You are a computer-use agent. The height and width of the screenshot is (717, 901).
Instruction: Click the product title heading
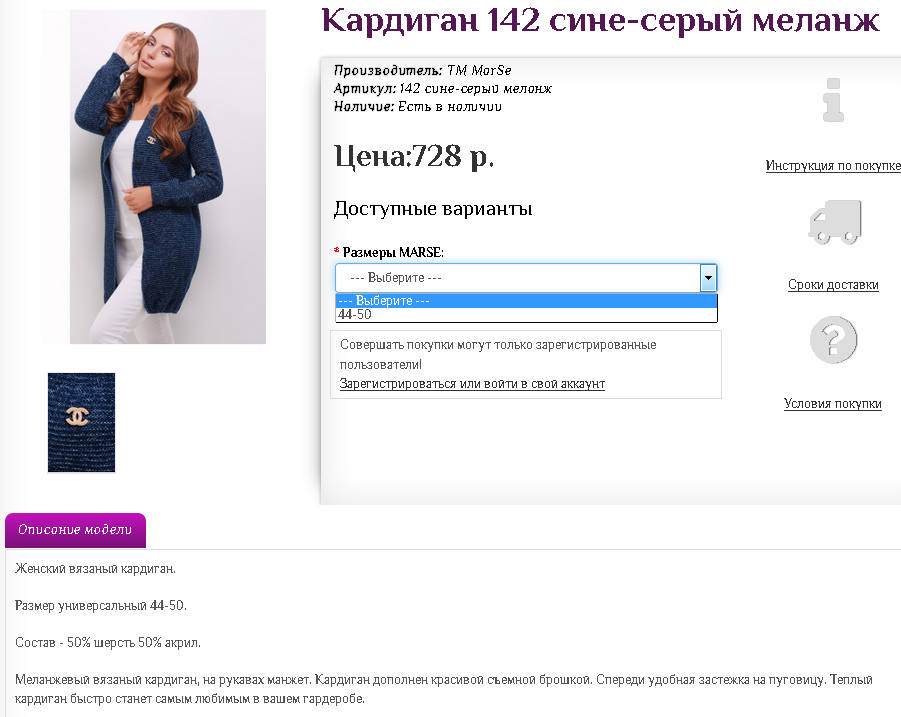click(600, 20)
